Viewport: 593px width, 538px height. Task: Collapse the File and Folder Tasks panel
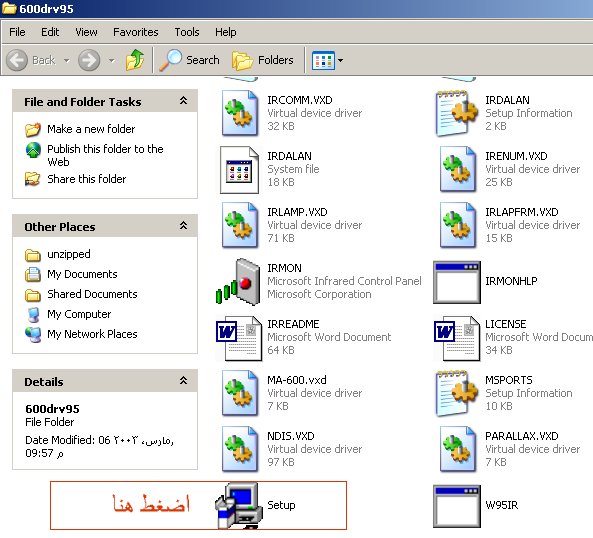pyautogui.click(x=183, y=101)
